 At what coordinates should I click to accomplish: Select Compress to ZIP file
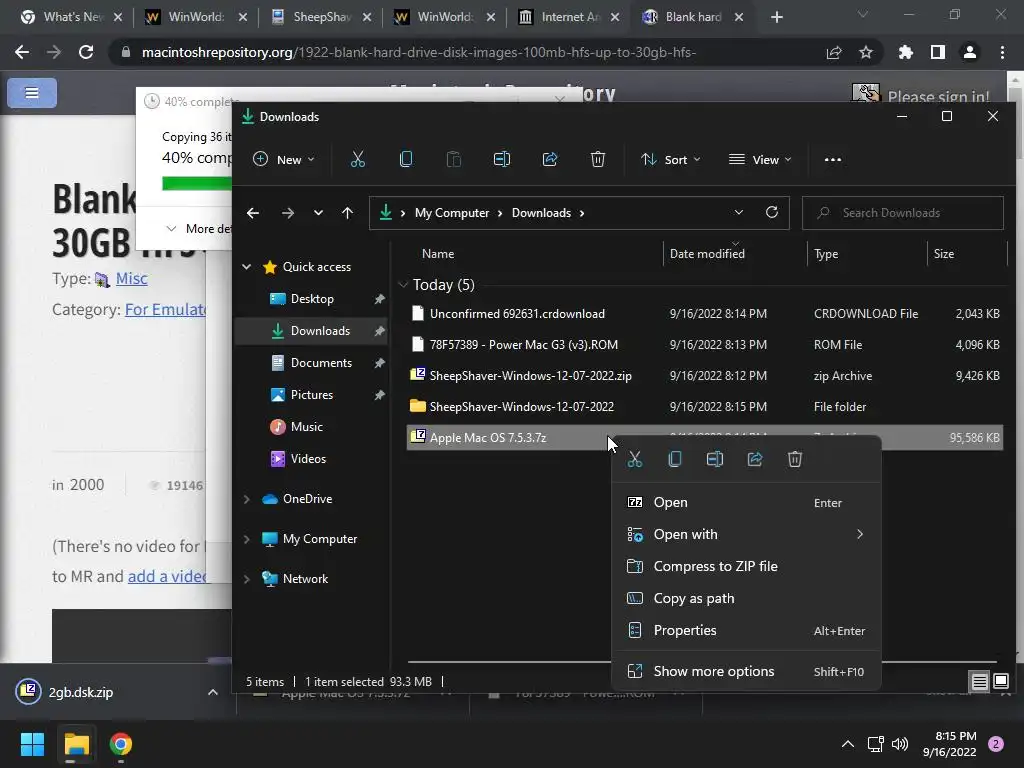(x=746, y=566)
